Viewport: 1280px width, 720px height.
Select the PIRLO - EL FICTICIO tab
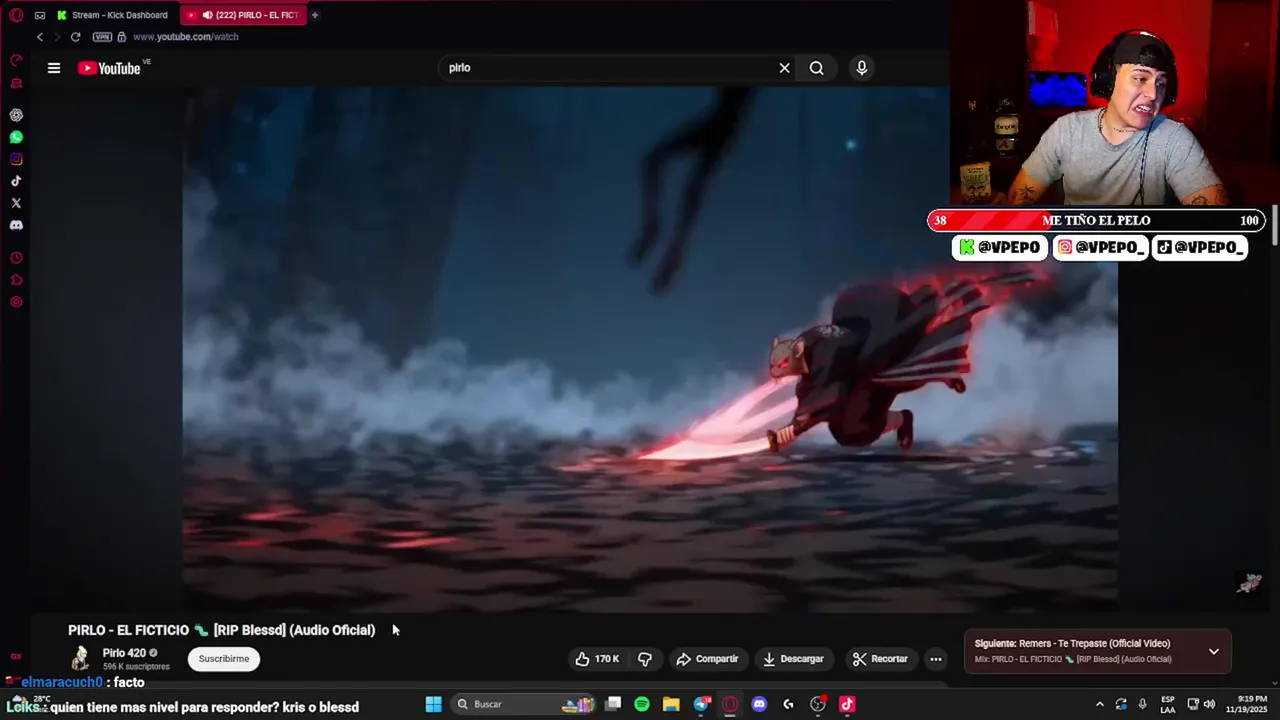(x=243, y=15)
